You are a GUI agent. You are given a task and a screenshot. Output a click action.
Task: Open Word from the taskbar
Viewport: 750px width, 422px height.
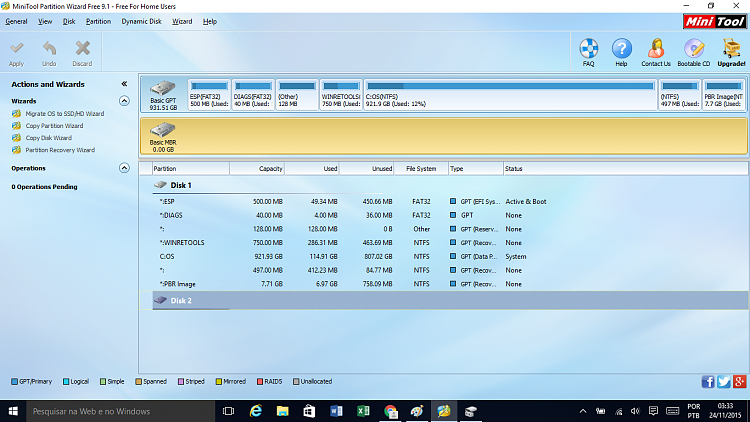336,411
